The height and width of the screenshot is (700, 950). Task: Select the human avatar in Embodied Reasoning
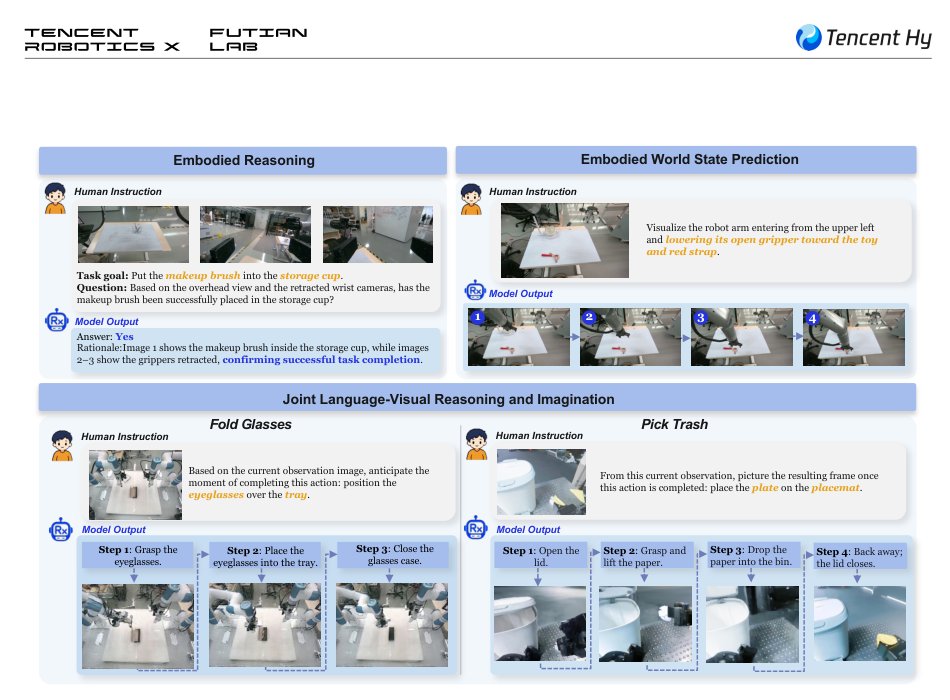[x=55, y=198]
